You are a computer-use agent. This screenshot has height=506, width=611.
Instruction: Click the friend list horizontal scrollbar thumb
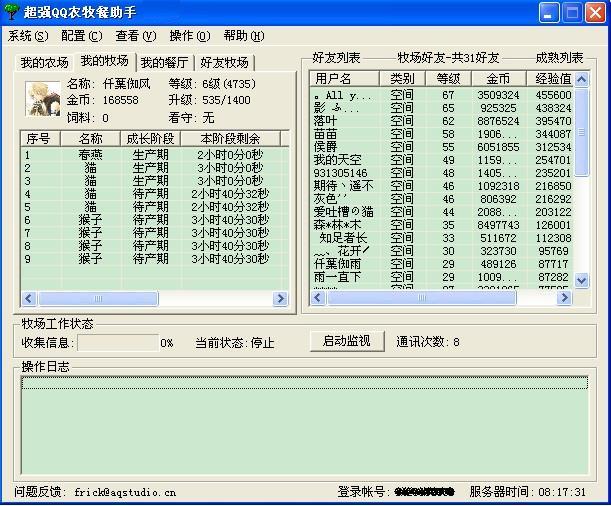tap(422, 298)
